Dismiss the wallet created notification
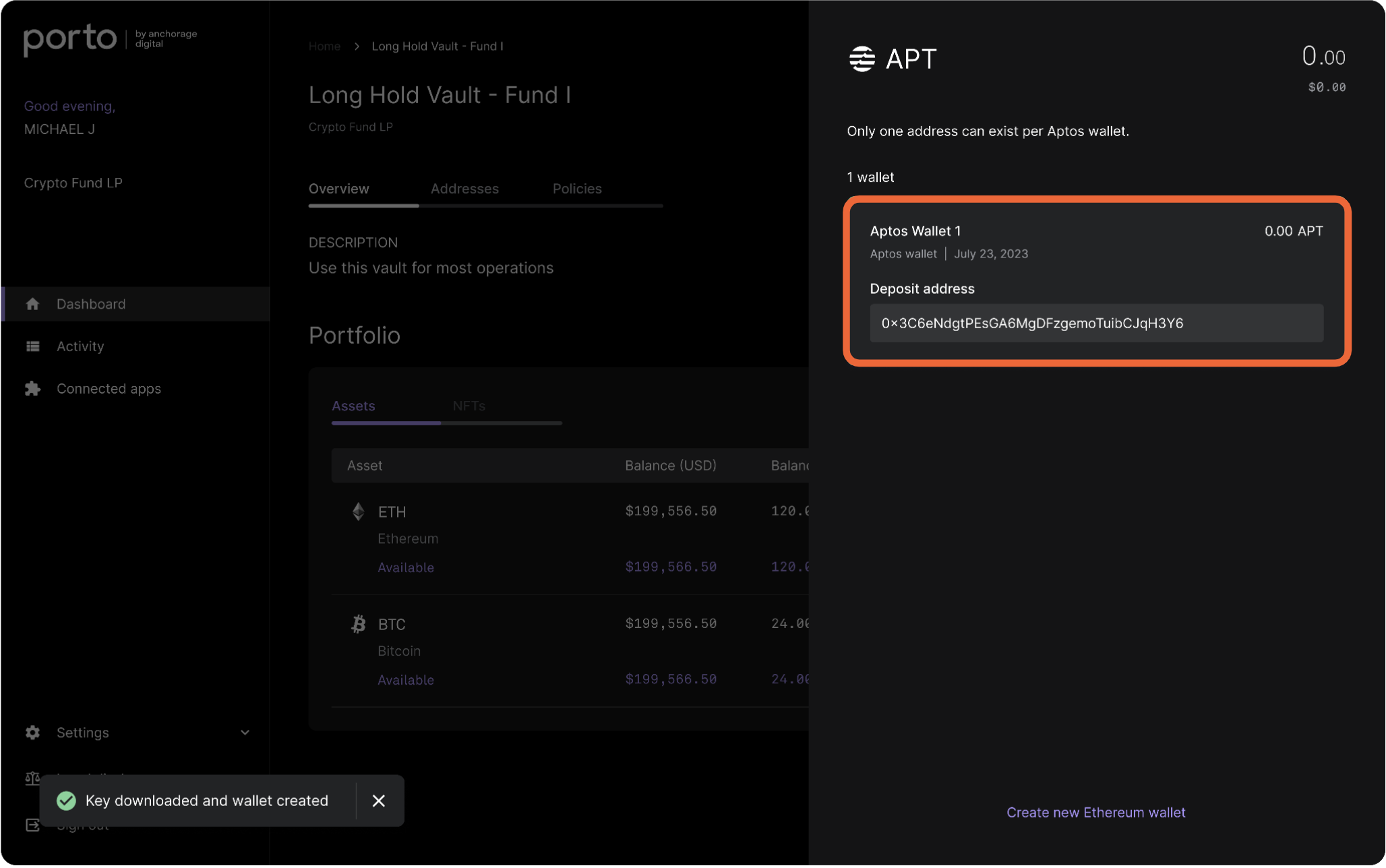Viewport: 1386px width, 868px height. pyautogui.click(x=379, y=801)
